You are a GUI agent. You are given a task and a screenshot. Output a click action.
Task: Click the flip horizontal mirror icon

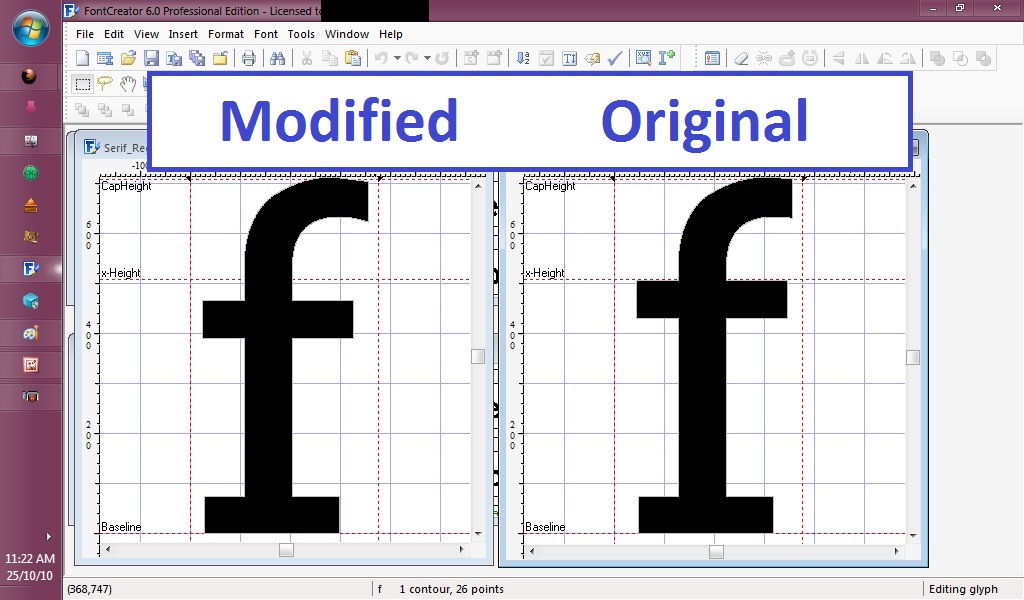pos(862,59)
